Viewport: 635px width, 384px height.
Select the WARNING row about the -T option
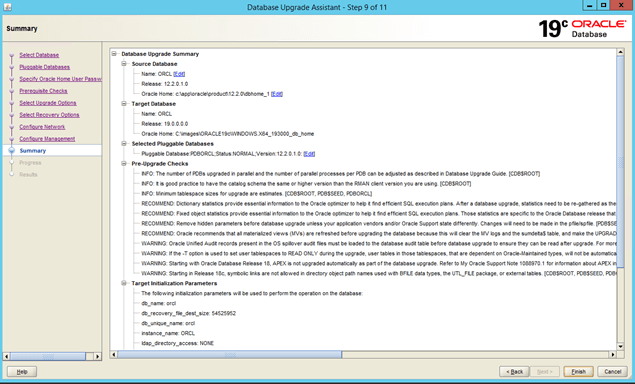pos(379,254)
